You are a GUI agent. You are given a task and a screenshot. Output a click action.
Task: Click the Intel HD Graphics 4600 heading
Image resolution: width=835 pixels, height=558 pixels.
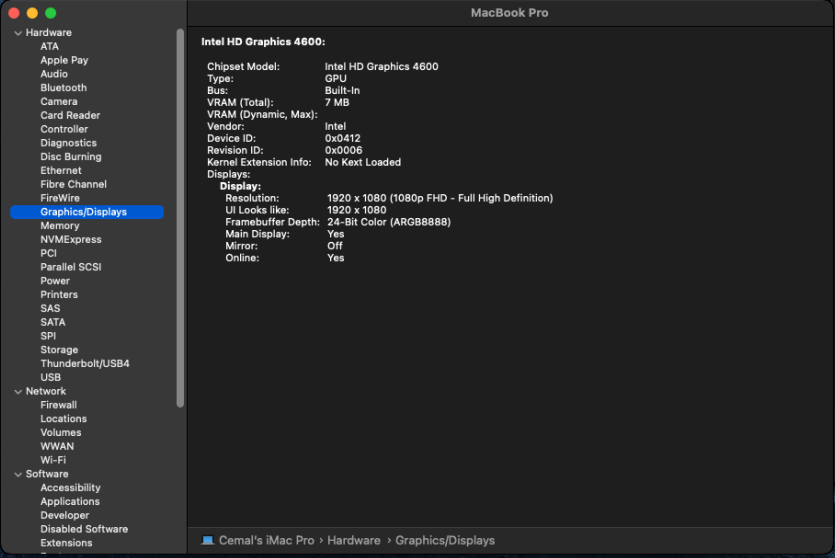click(x=263, y=42)
